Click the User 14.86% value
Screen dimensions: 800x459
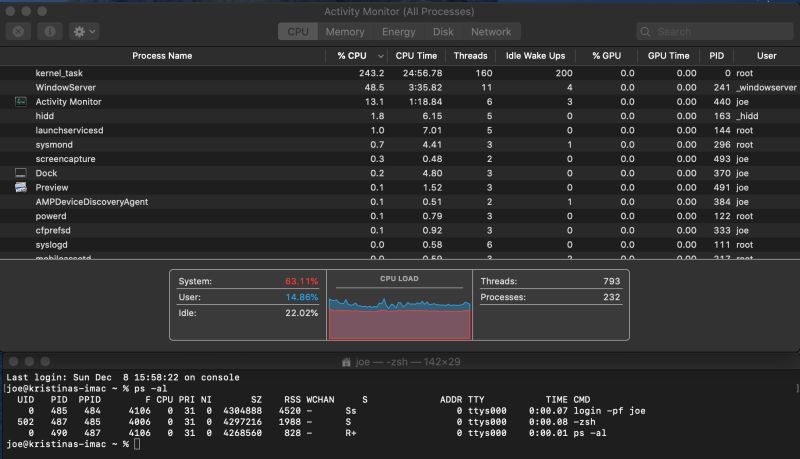[x=302, y=297]
